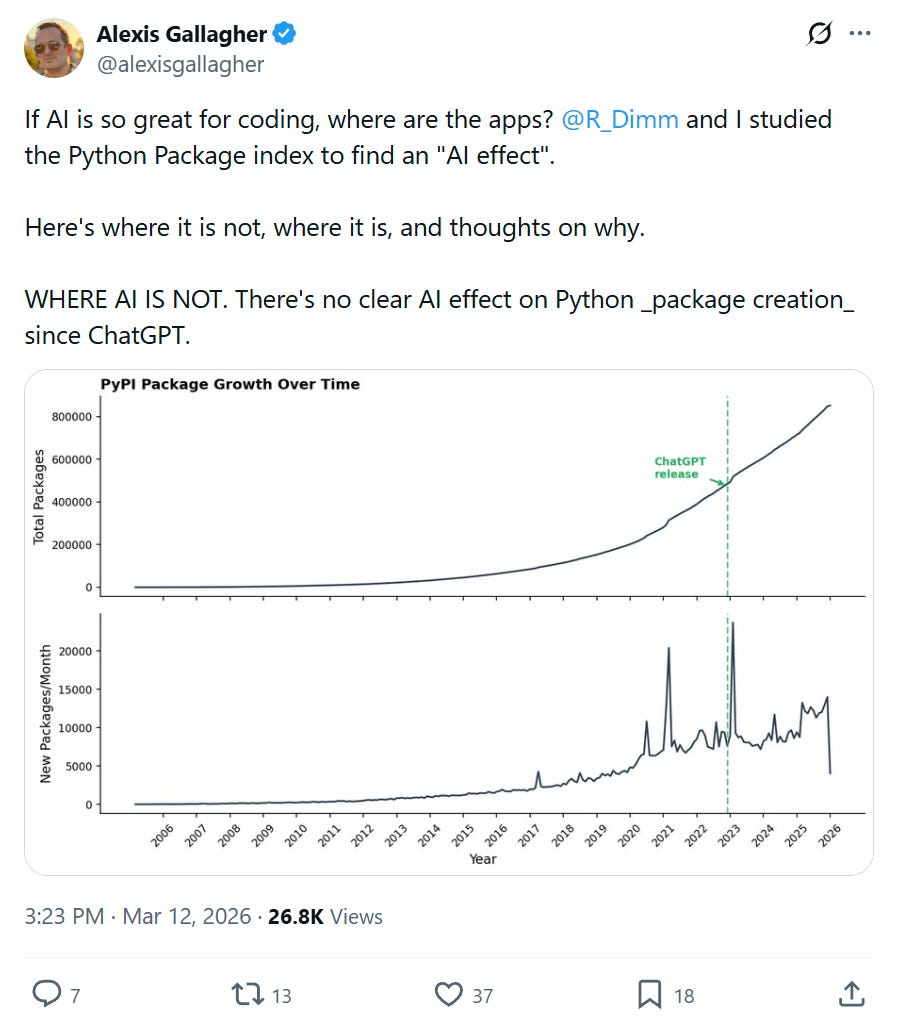Toggle the bookmark ribbon icon
Viewport: 898px width, 1024px height.
(649, 993)
